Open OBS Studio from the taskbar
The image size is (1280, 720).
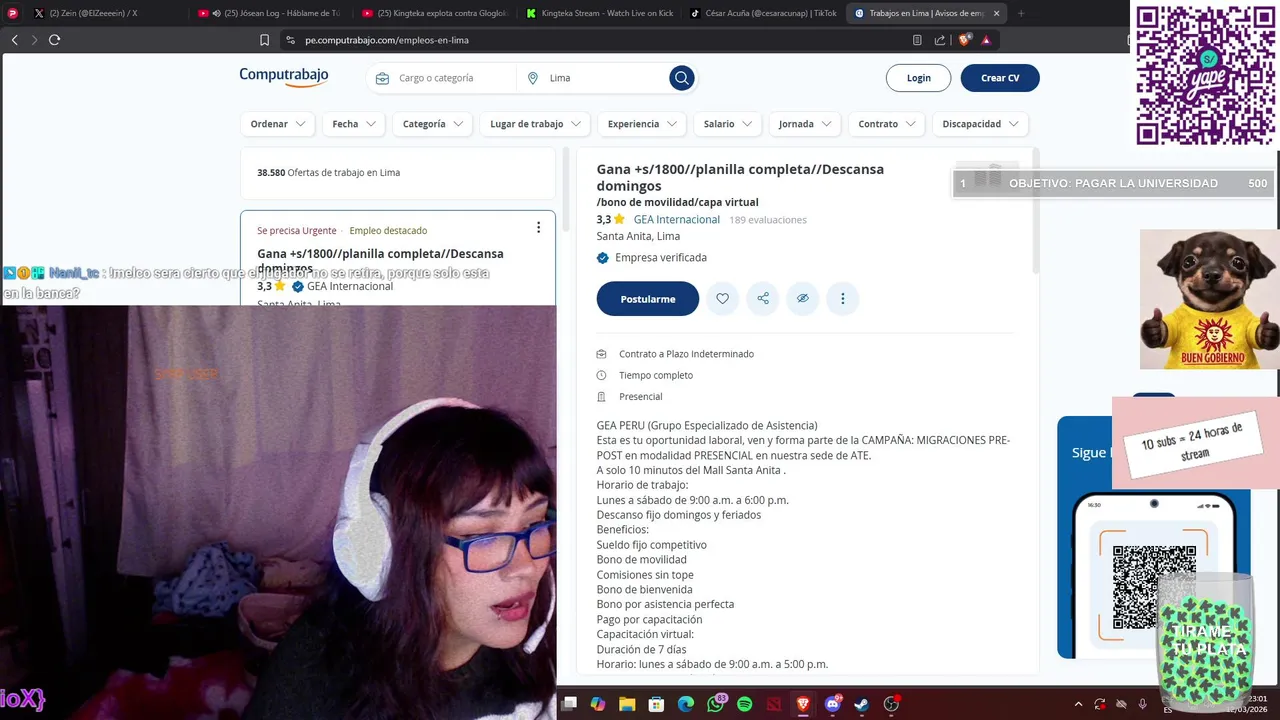(891, 704)
